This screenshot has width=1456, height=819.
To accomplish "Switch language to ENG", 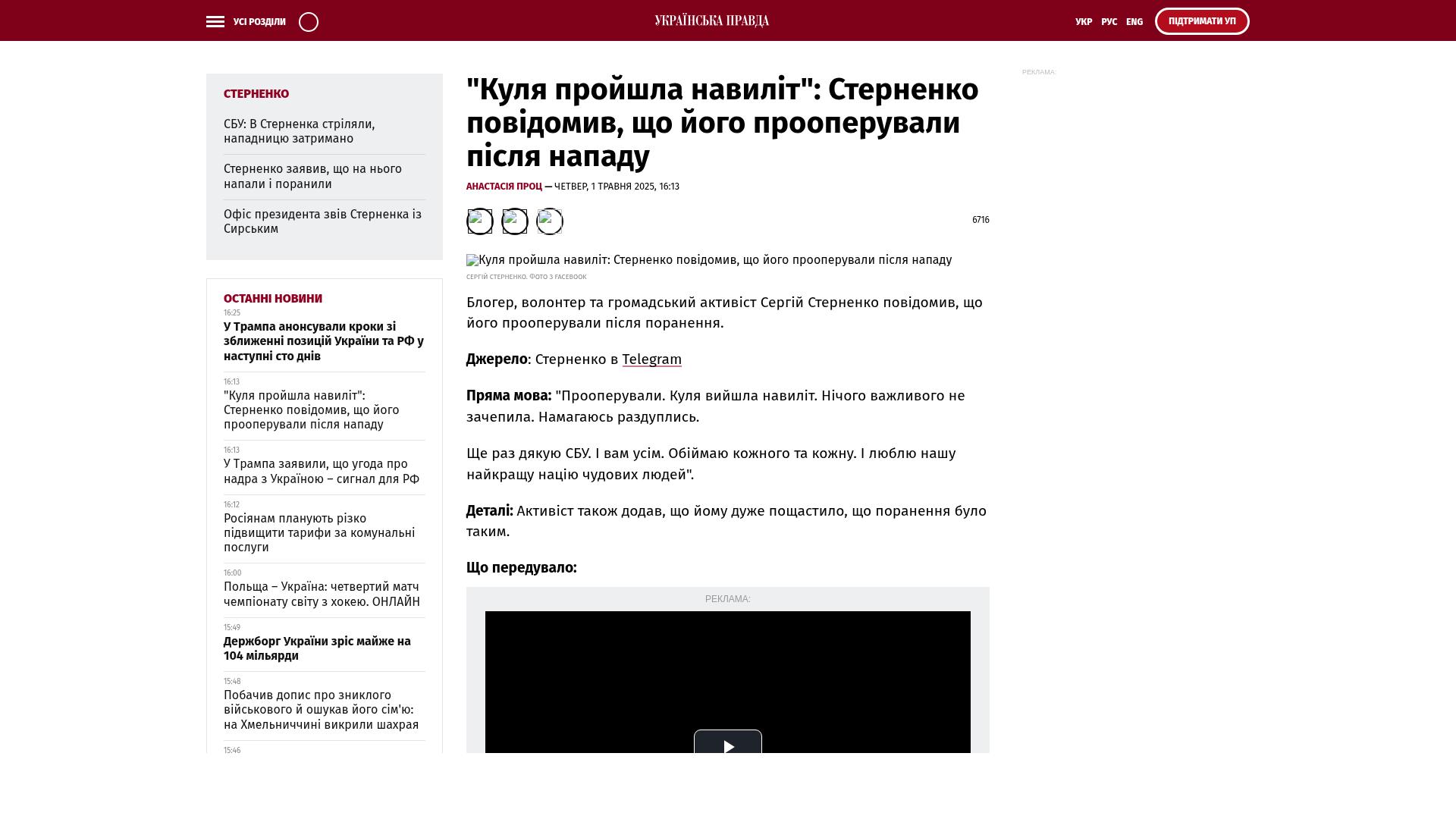I will tap(1134, 22).
